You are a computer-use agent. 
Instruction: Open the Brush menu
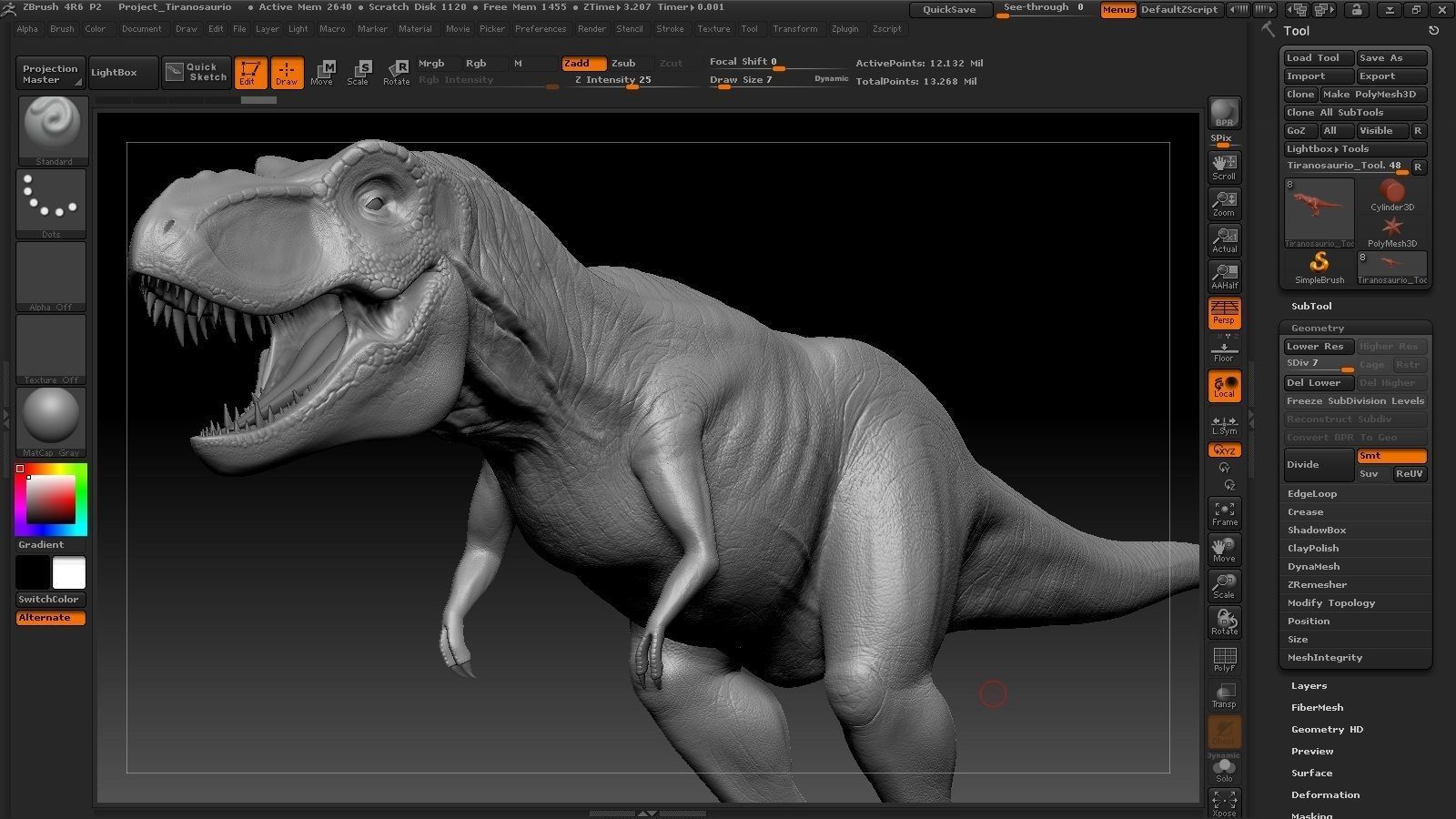tap(62, 29)
